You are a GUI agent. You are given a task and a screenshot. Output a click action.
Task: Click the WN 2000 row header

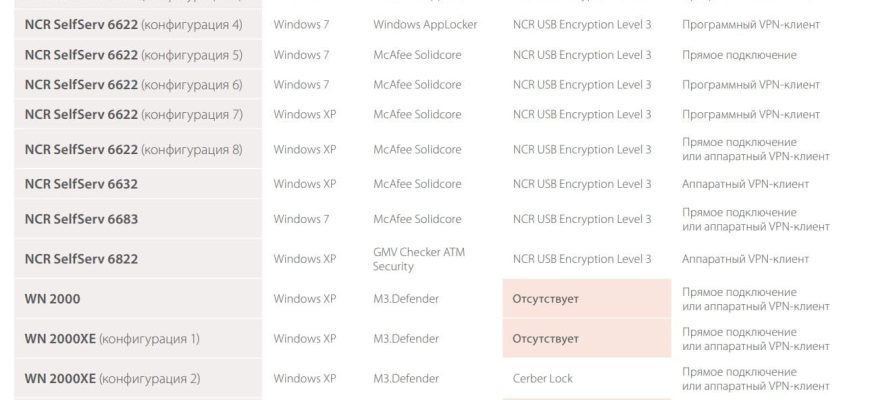[52, 299]
